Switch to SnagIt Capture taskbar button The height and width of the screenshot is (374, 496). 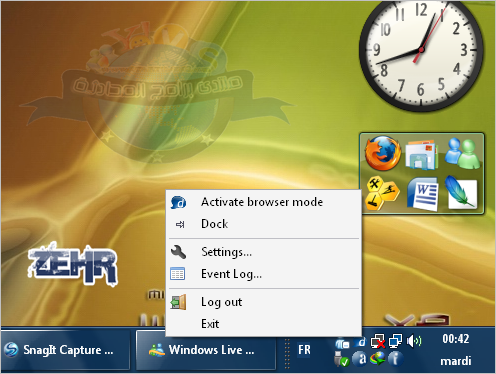pyautogui.click(x=65, y=350)
